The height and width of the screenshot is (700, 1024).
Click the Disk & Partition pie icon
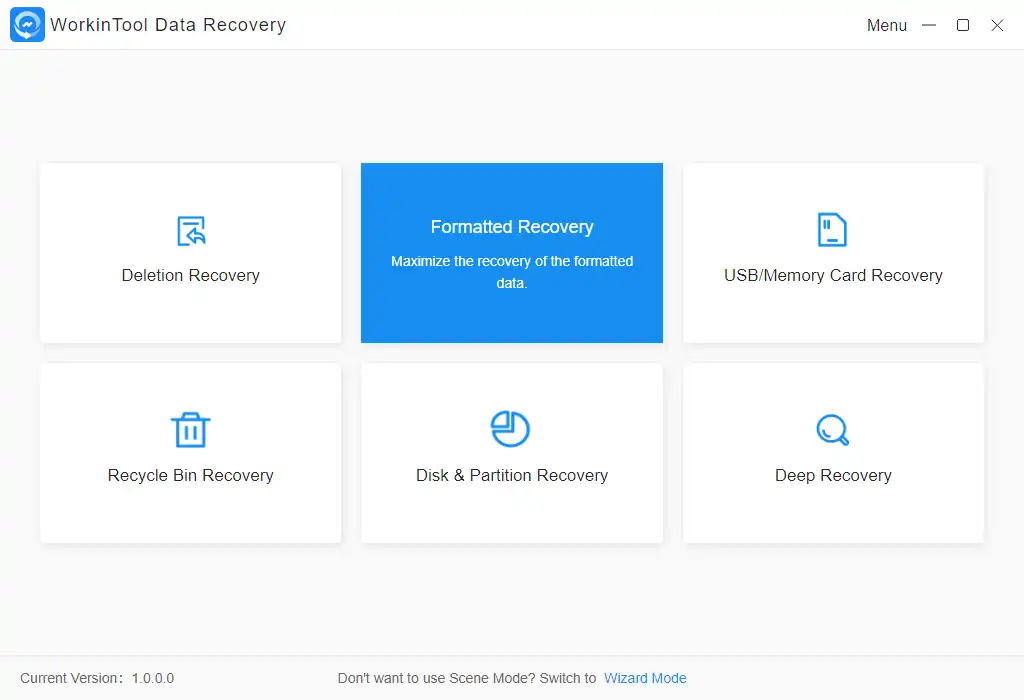click(x=510, y=429)
